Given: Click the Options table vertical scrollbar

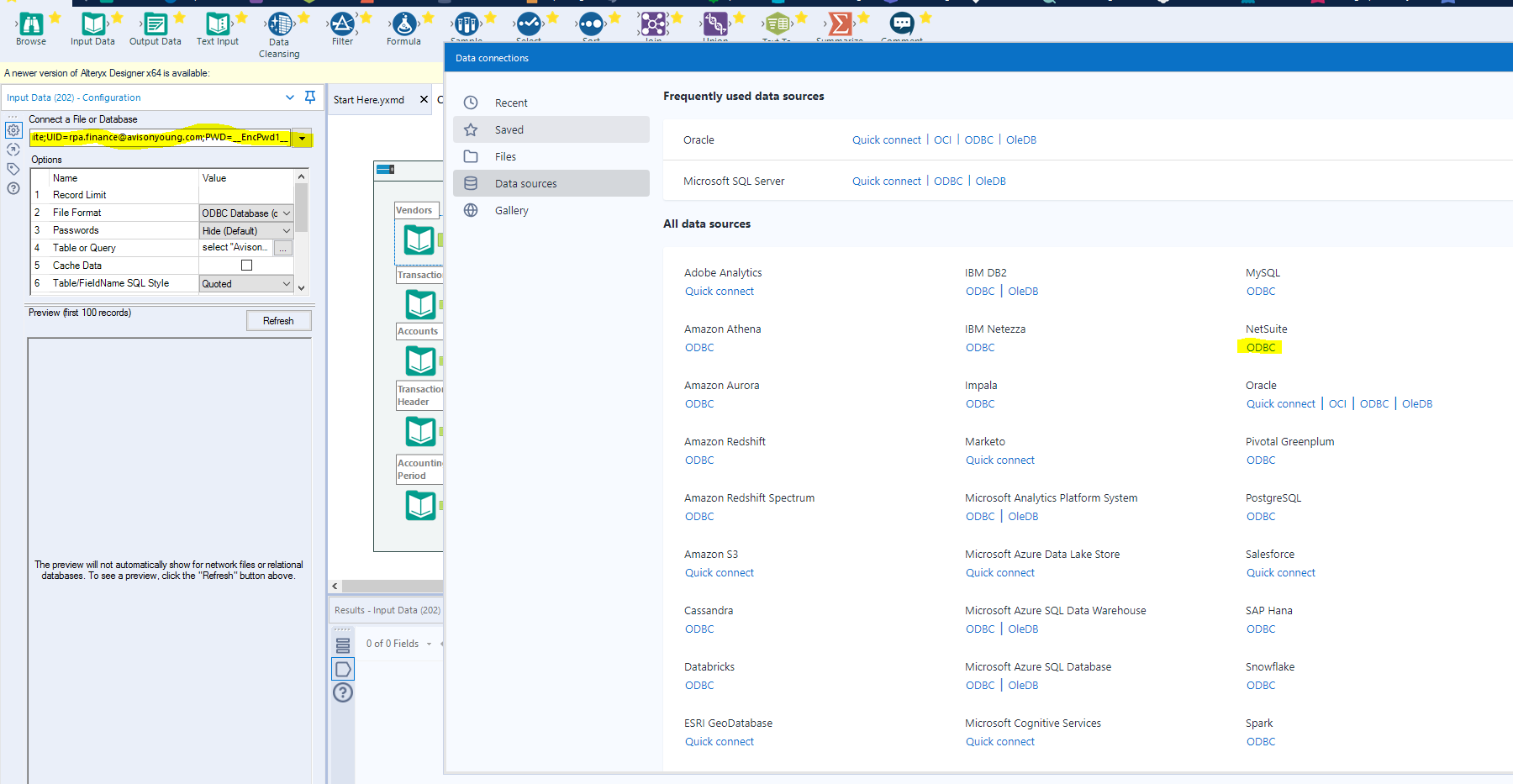Looking at the screenshot, I should coord(301,207).
